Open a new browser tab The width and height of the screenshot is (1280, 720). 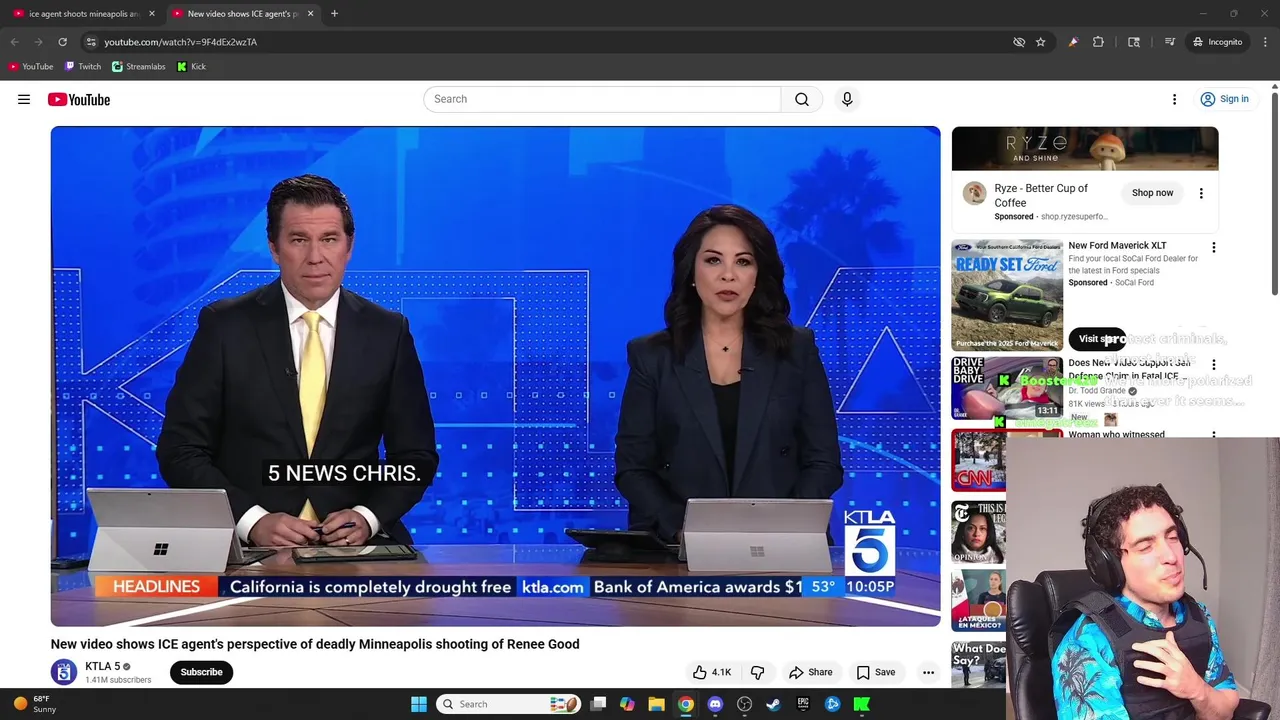coord(334,14)
